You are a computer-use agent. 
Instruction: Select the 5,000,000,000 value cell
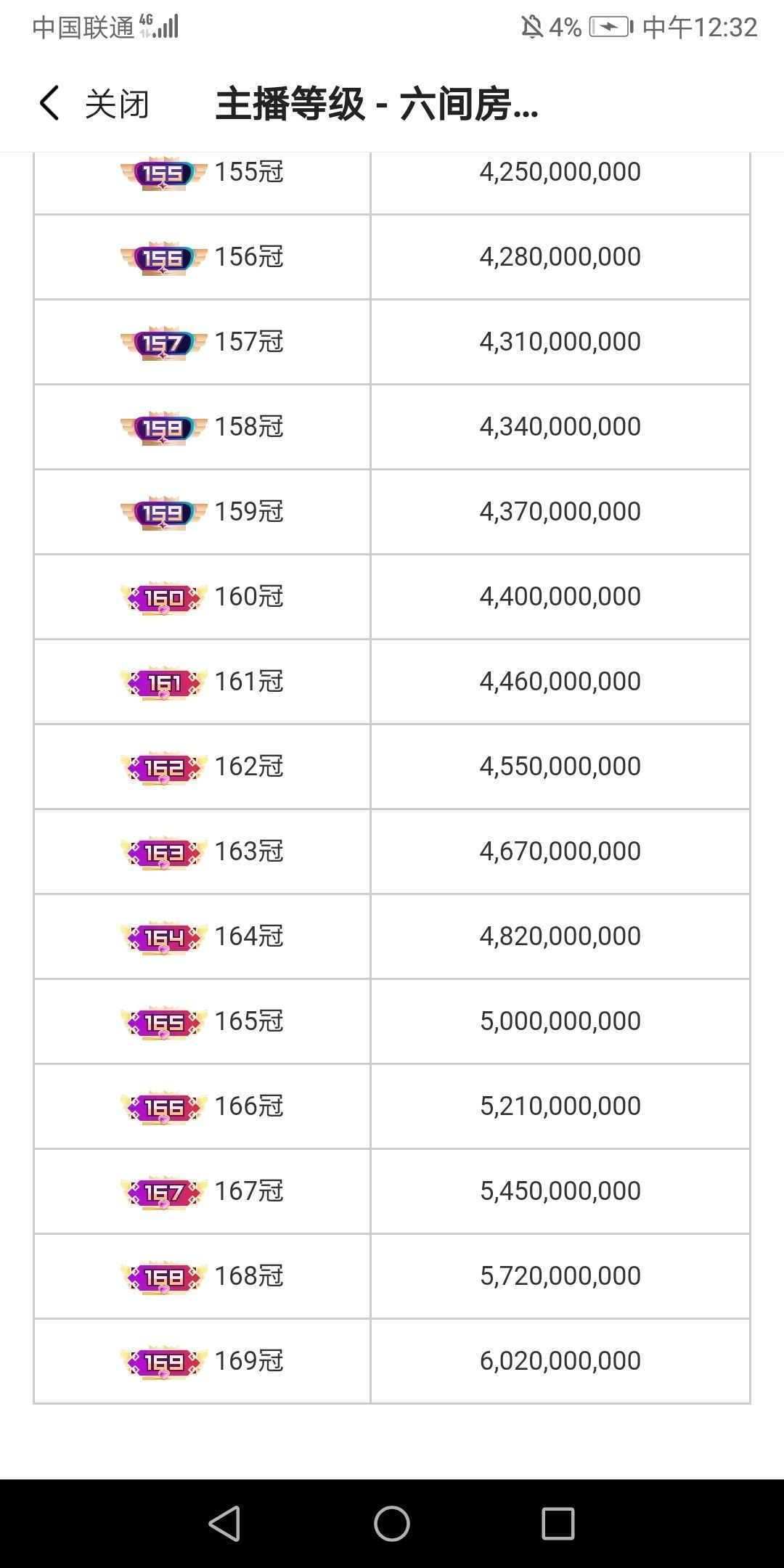[x=560, y=1021]
